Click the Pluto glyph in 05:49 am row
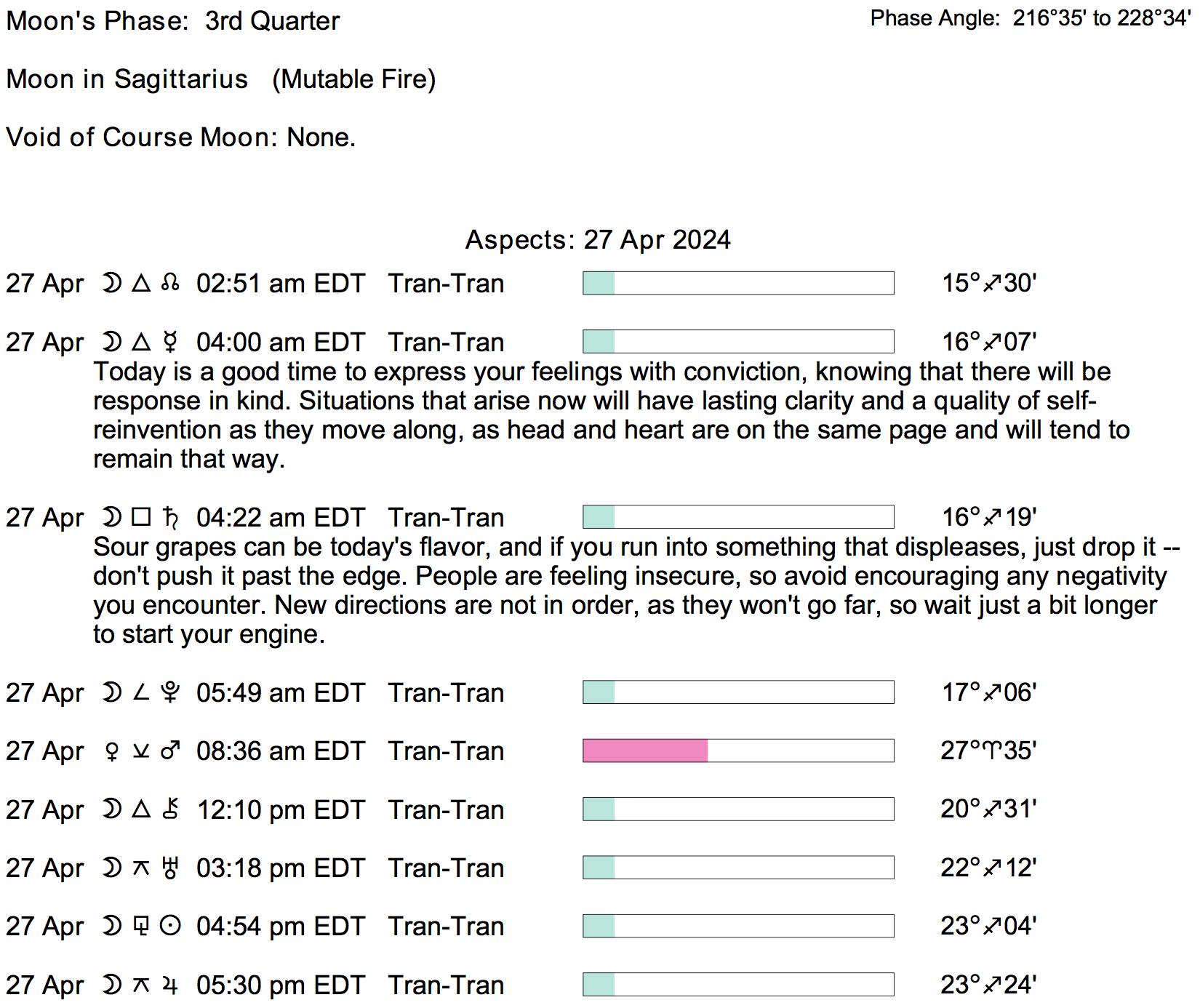The width and height of the screenshot is (1200, 1008). pyautogui.click(x=170, y=692)
